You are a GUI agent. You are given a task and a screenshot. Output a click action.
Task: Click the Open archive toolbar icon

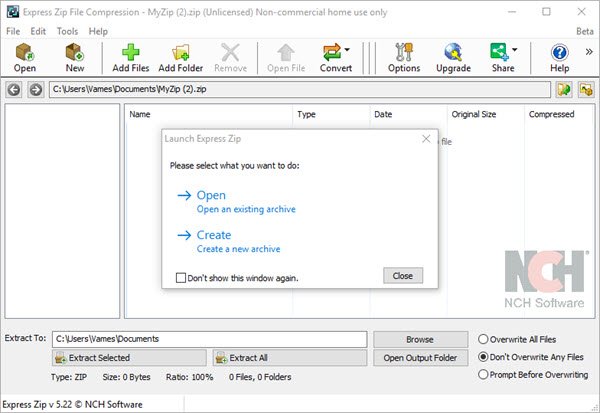(25, 52)
